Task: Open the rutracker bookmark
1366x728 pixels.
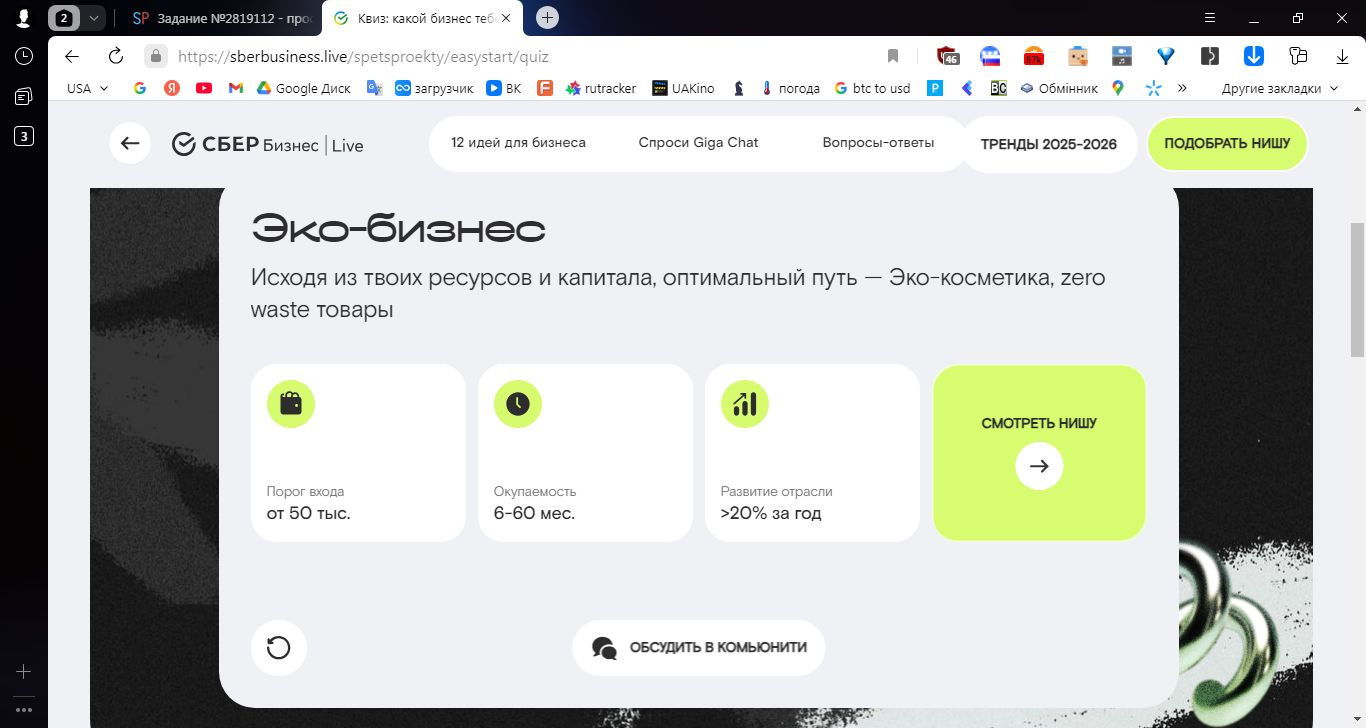Action: pos(601,88)
